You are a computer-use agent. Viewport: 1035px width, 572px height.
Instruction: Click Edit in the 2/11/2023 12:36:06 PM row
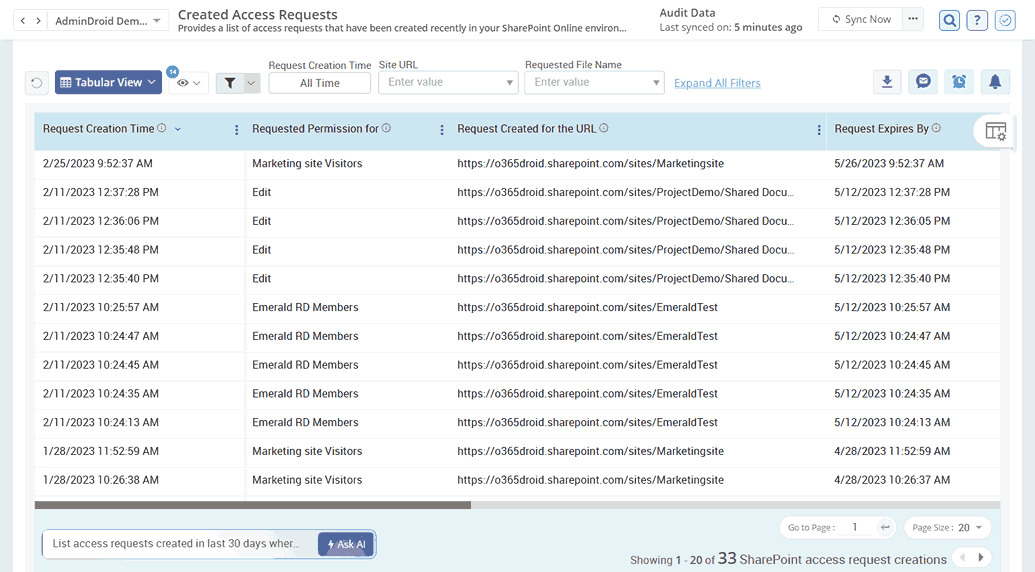[261, 221]
